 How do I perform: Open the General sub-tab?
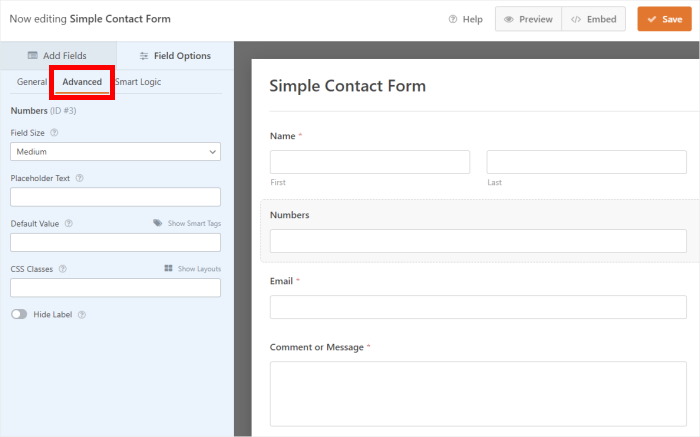click(x=32, y=82)
